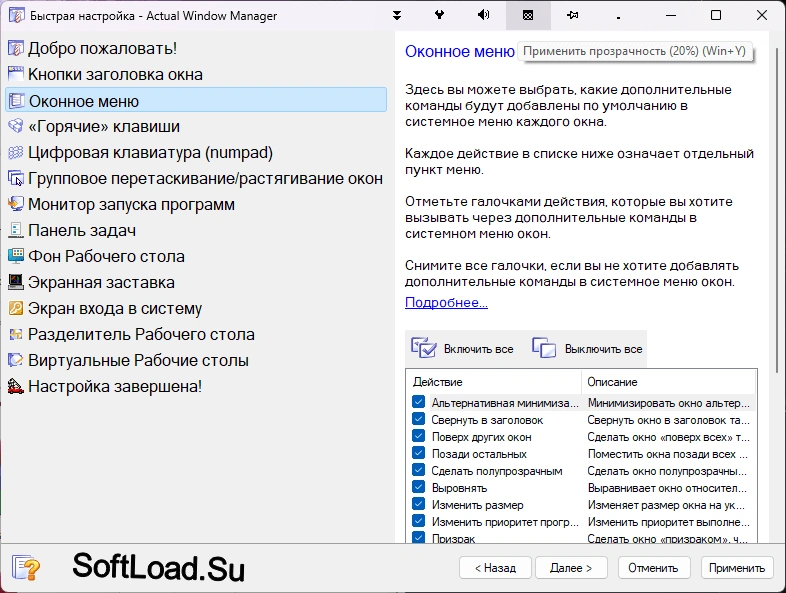
Task: Toggle the "Позади остальных" checkbox
Action: (419, 453)
